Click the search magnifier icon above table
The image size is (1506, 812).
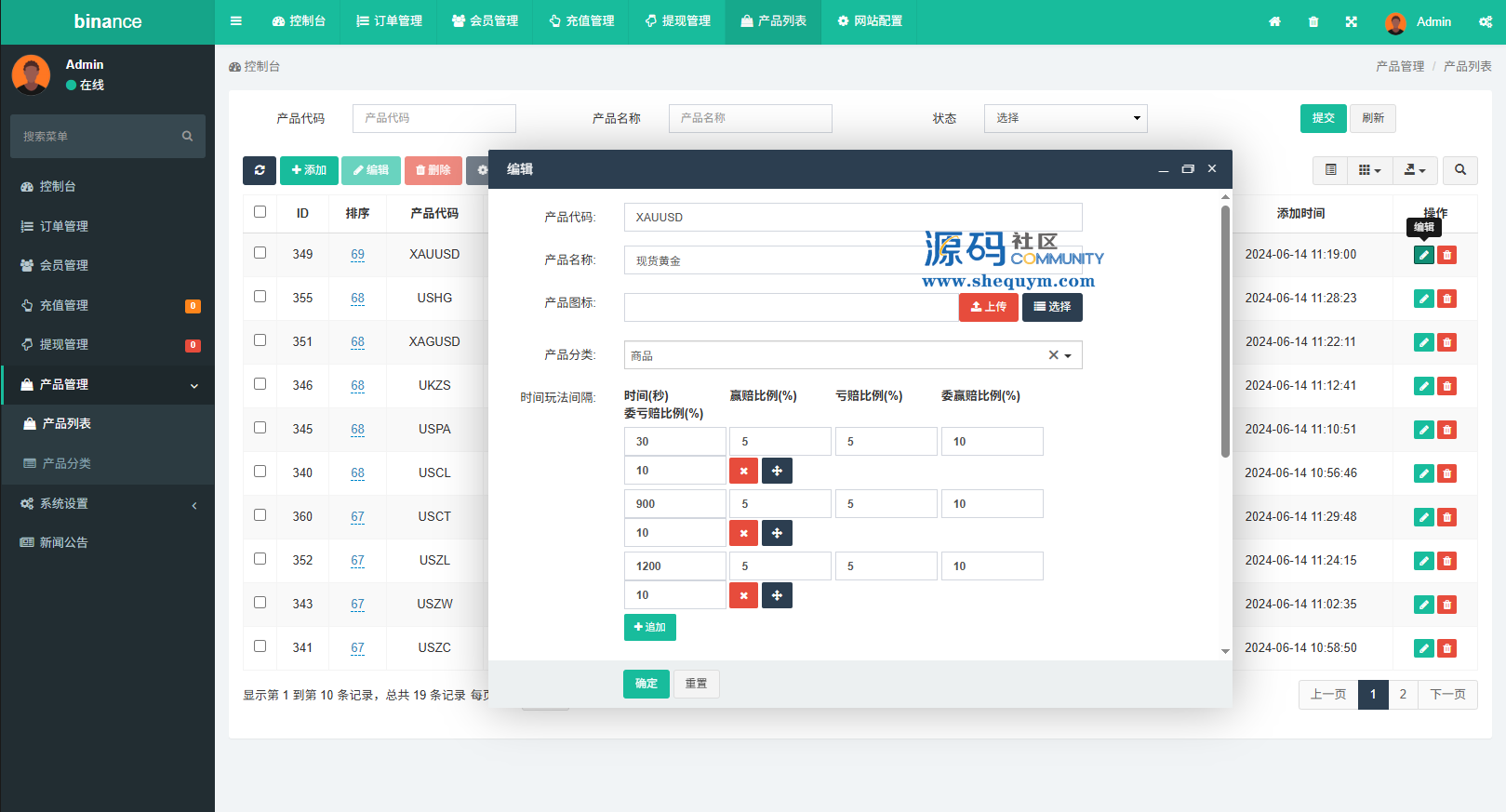[x=1459, y=170]
